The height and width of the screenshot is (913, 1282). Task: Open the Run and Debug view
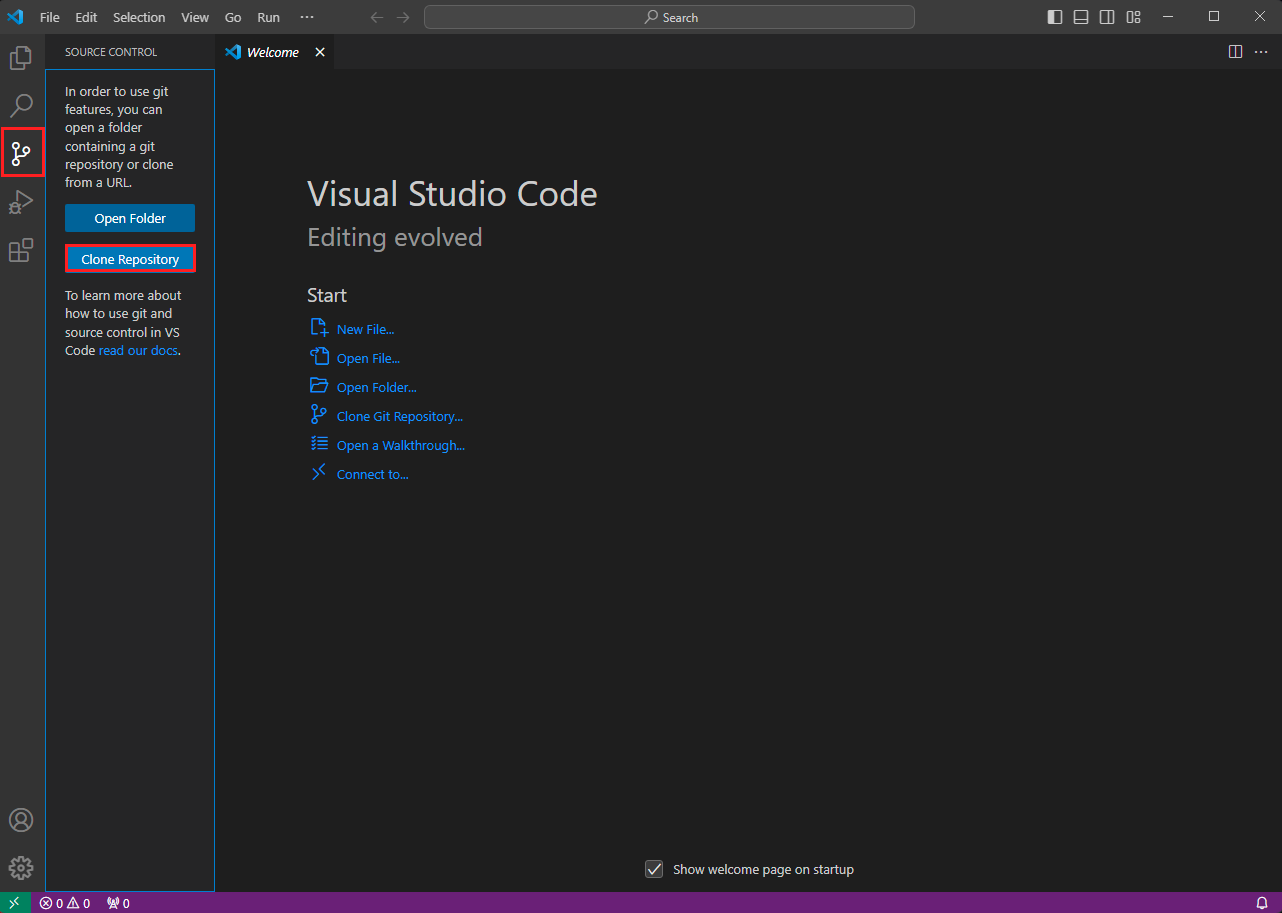click(x=21, y=202)
